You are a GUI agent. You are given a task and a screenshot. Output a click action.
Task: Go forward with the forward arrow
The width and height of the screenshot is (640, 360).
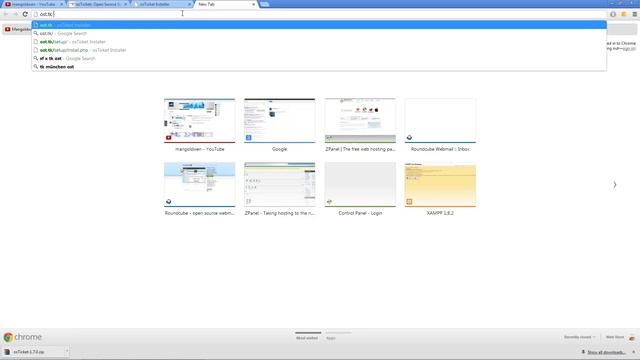point(15,14)
